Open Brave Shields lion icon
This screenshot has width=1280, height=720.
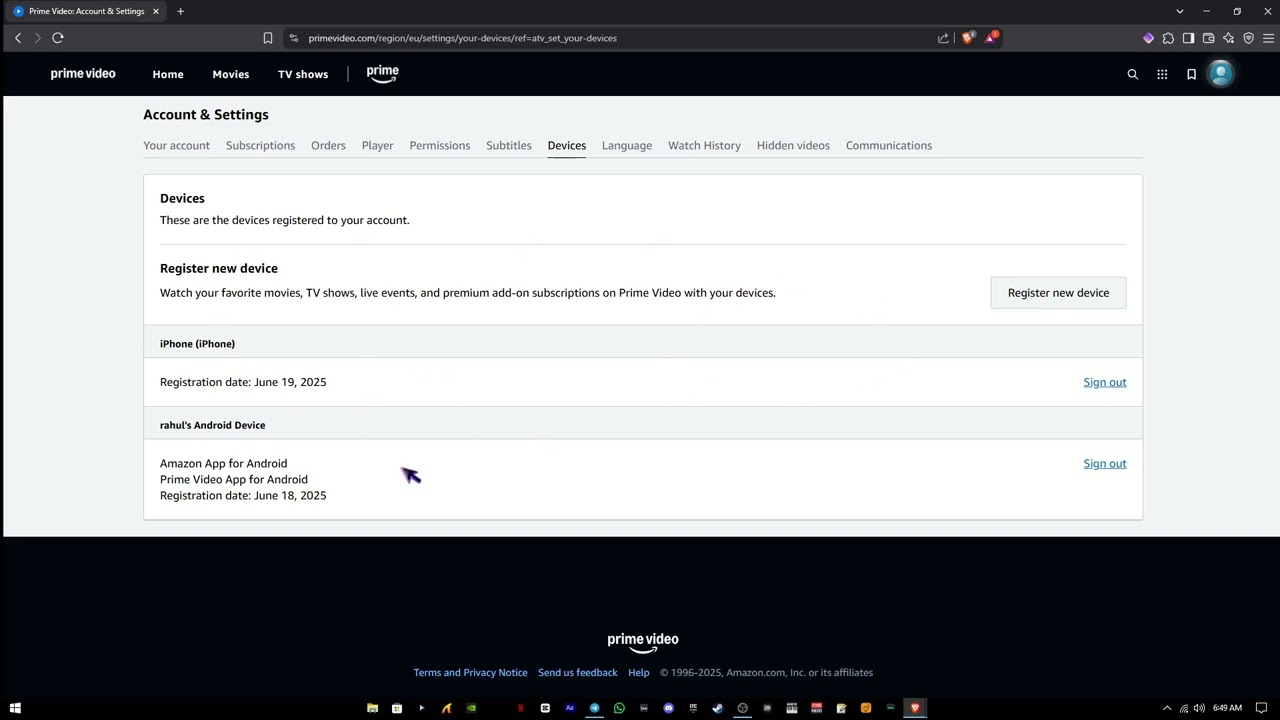(967, 38)
